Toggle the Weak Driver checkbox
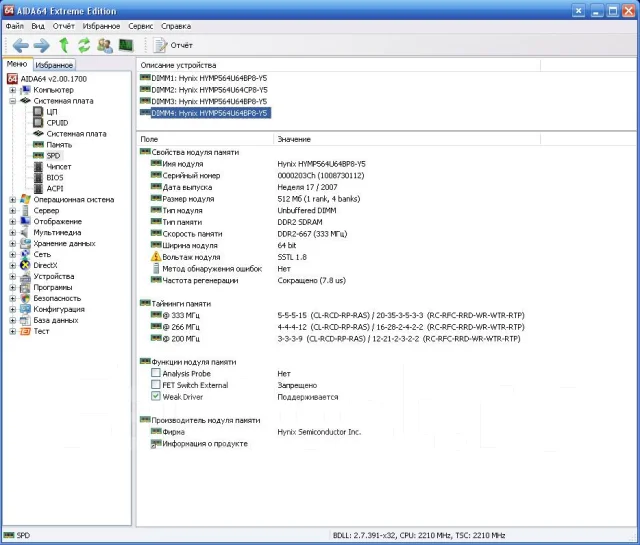The image size is (640, 545). (156, 396)
